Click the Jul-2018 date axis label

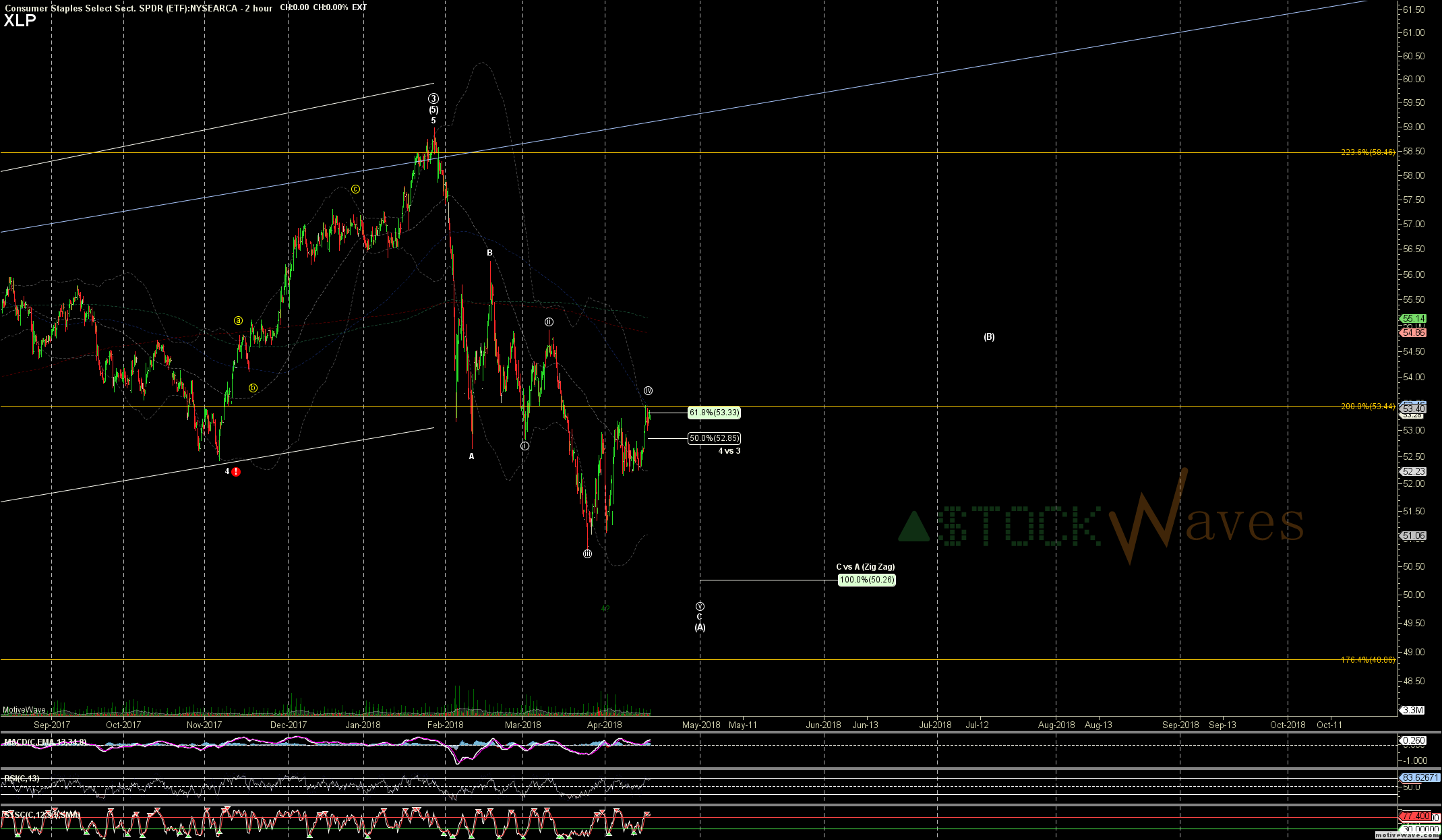click(x=936, y=725)
